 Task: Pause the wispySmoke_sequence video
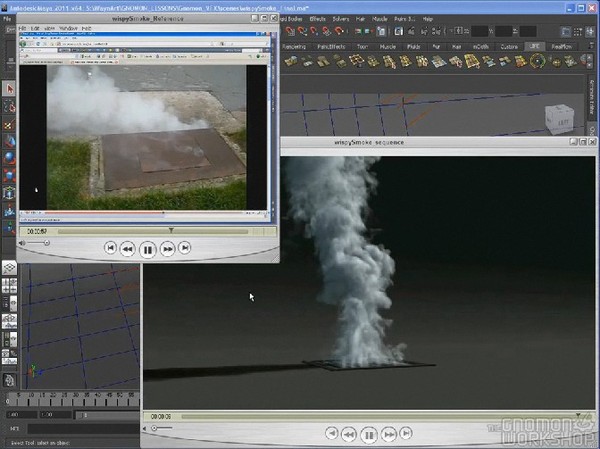pos(369,435)
